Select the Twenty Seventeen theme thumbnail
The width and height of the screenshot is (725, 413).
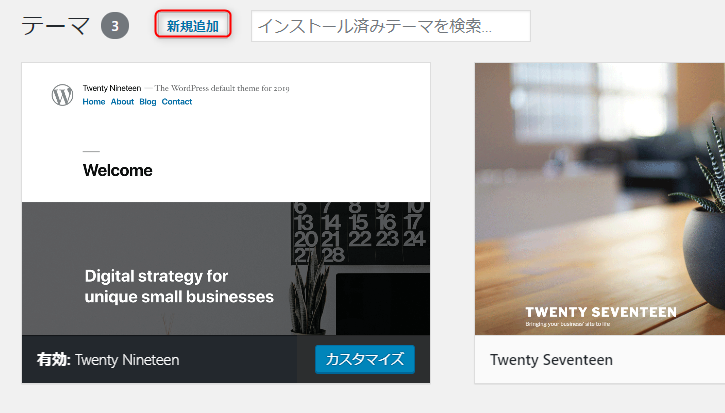[600, 199]
